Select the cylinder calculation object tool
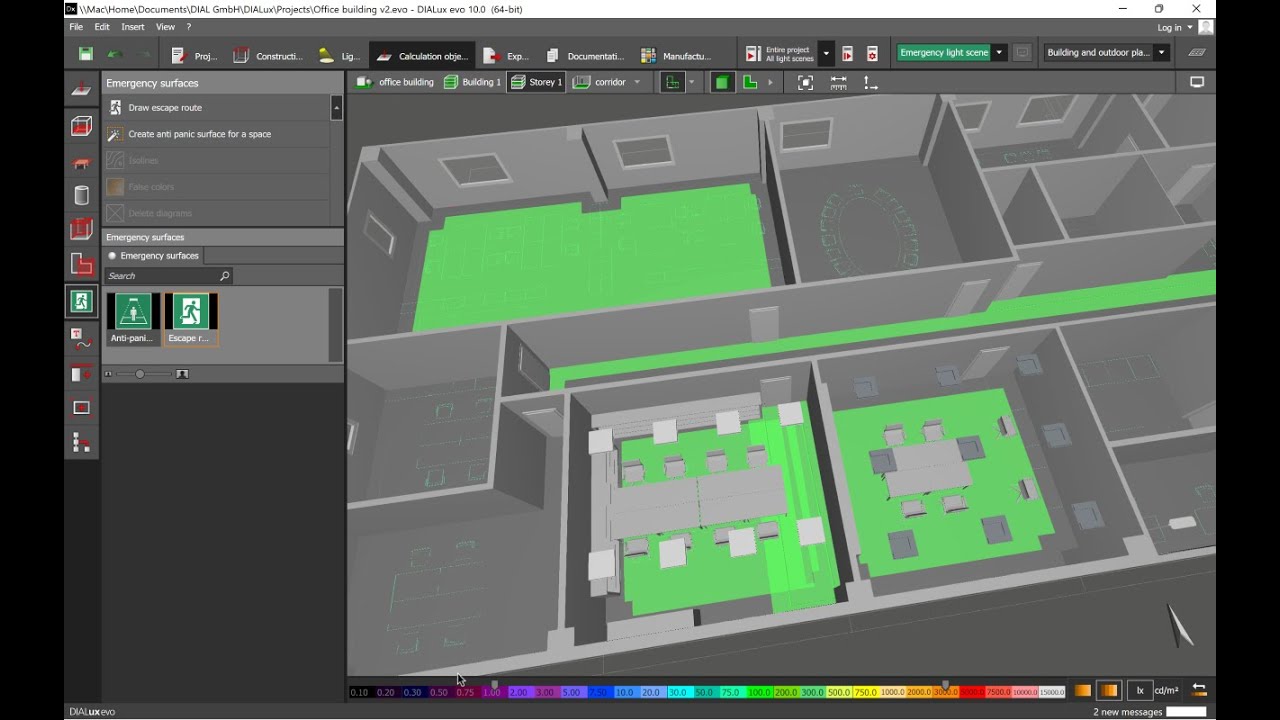This screenshot has height=720, width=1280. (81, 195)
